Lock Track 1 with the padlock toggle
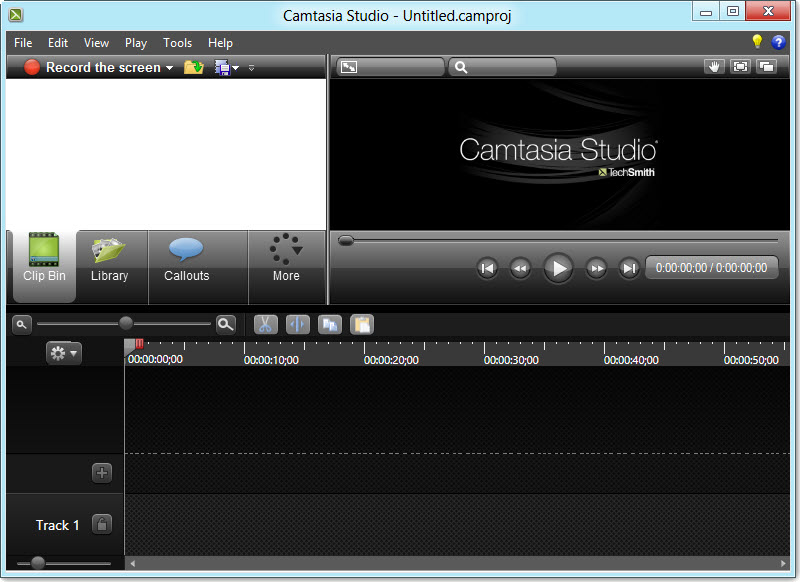The image size is (800, 582). pos(101,524)
